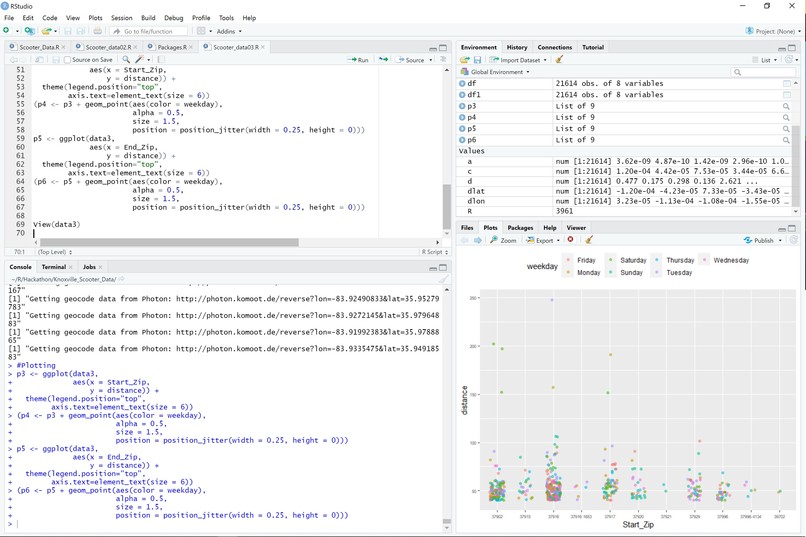The width and height of the screenshot is (806, 537).
Task: Expand the df data frame entry
Action: [x=462, y=83]
